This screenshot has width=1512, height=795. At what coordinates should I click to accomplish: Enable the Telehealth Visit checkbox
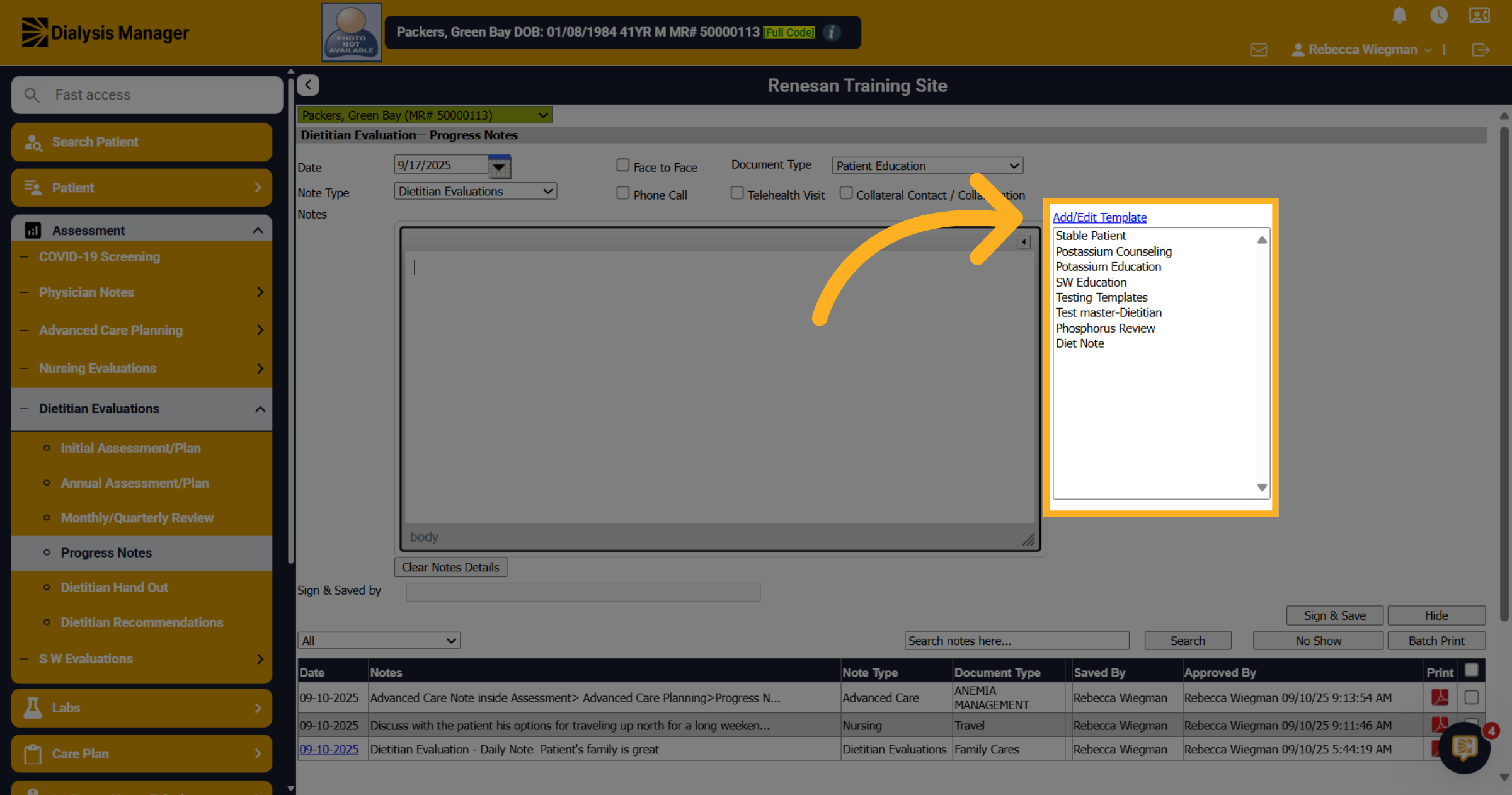click(x=737, y=193)
